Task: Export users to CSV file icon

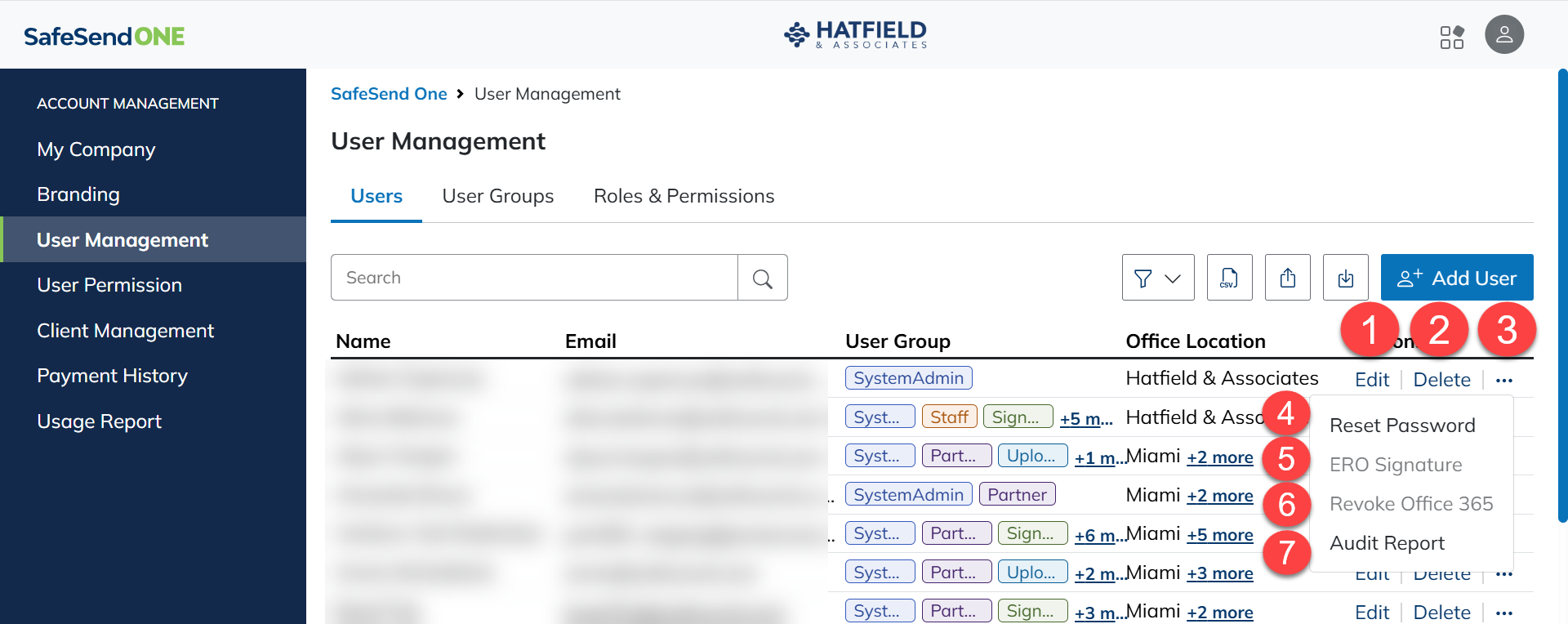Action: pos(1229,278)
